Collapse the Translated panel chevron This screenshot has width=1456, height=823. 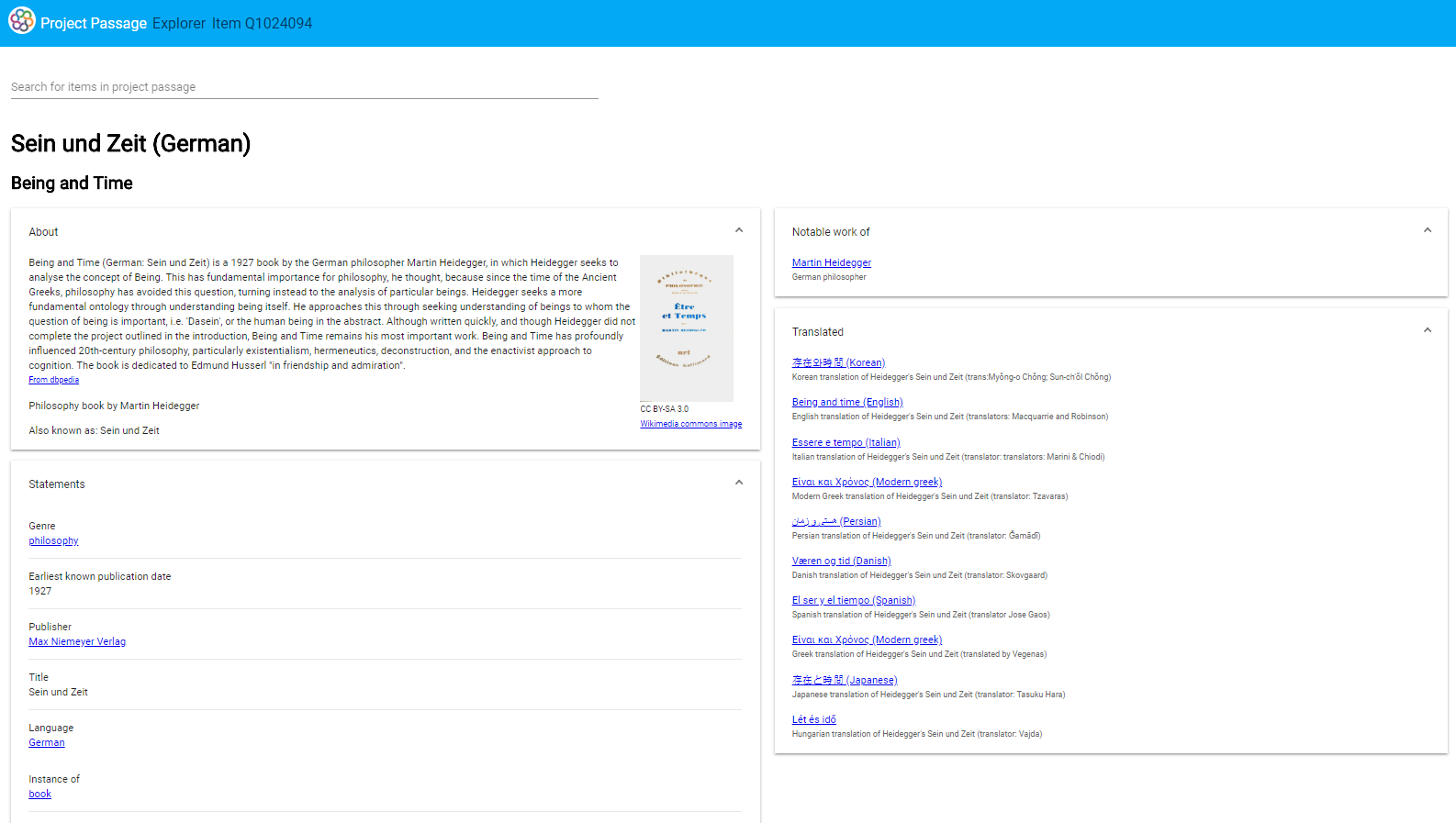[x=1427, y=331]
